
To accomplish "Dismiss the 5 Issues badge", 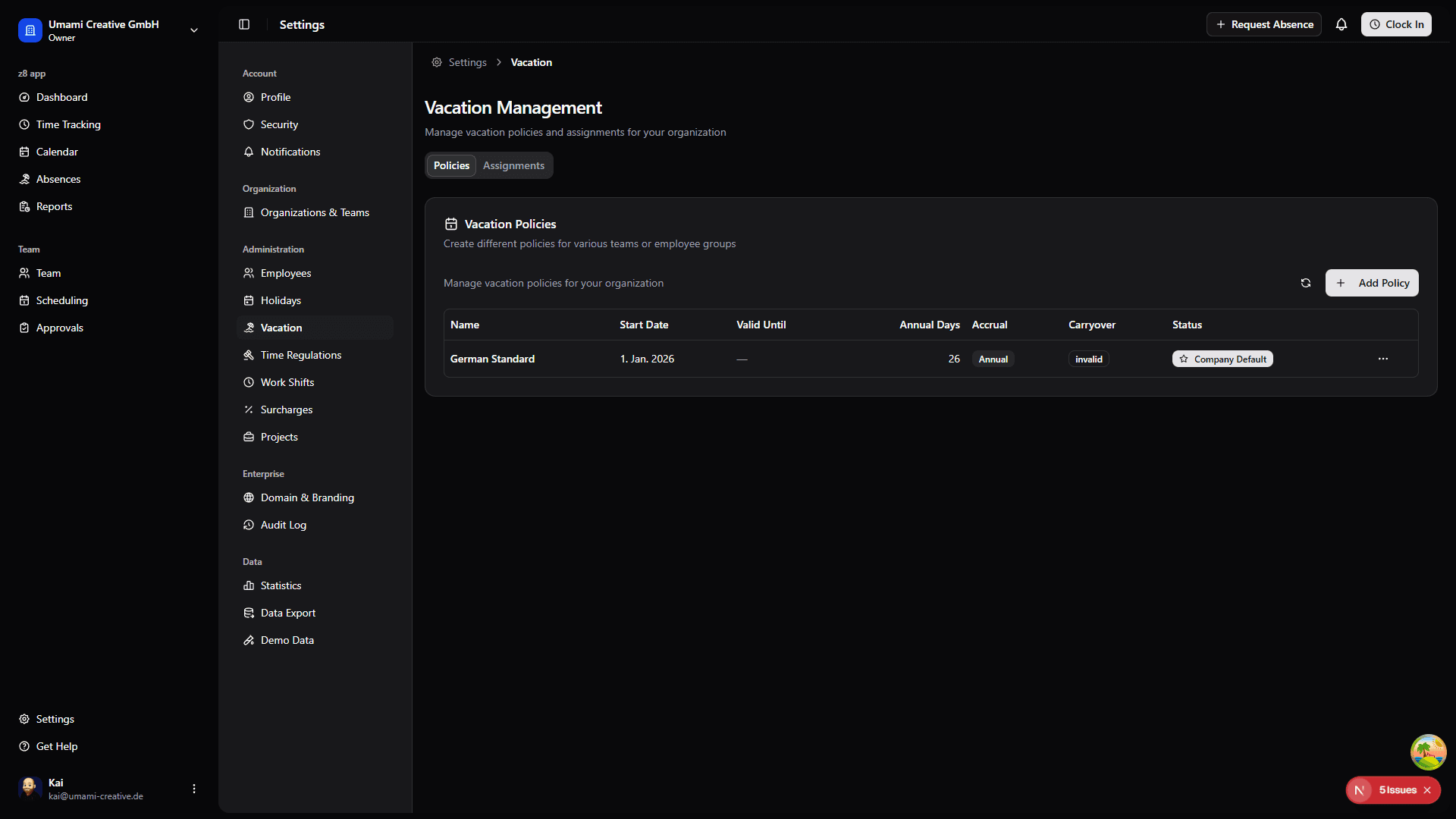I will (1427, 790).
